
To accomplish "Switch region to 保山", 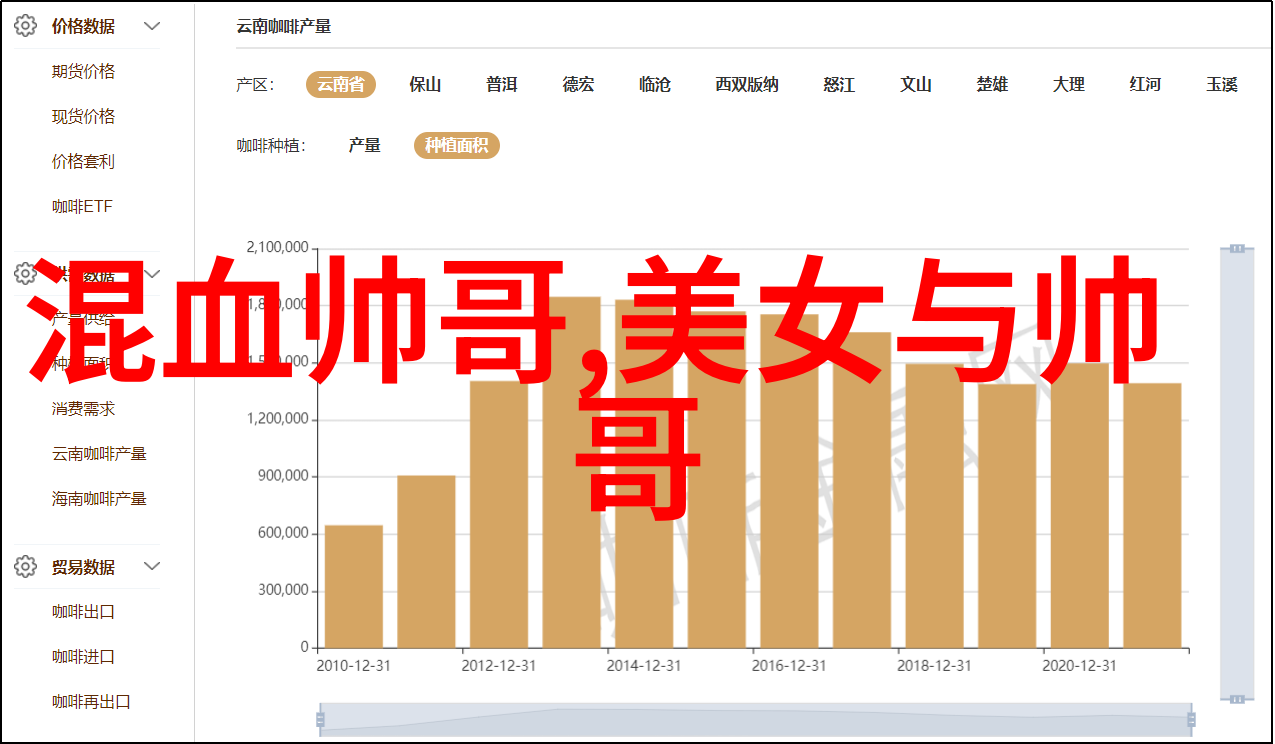I will click(x=425, y=85).
